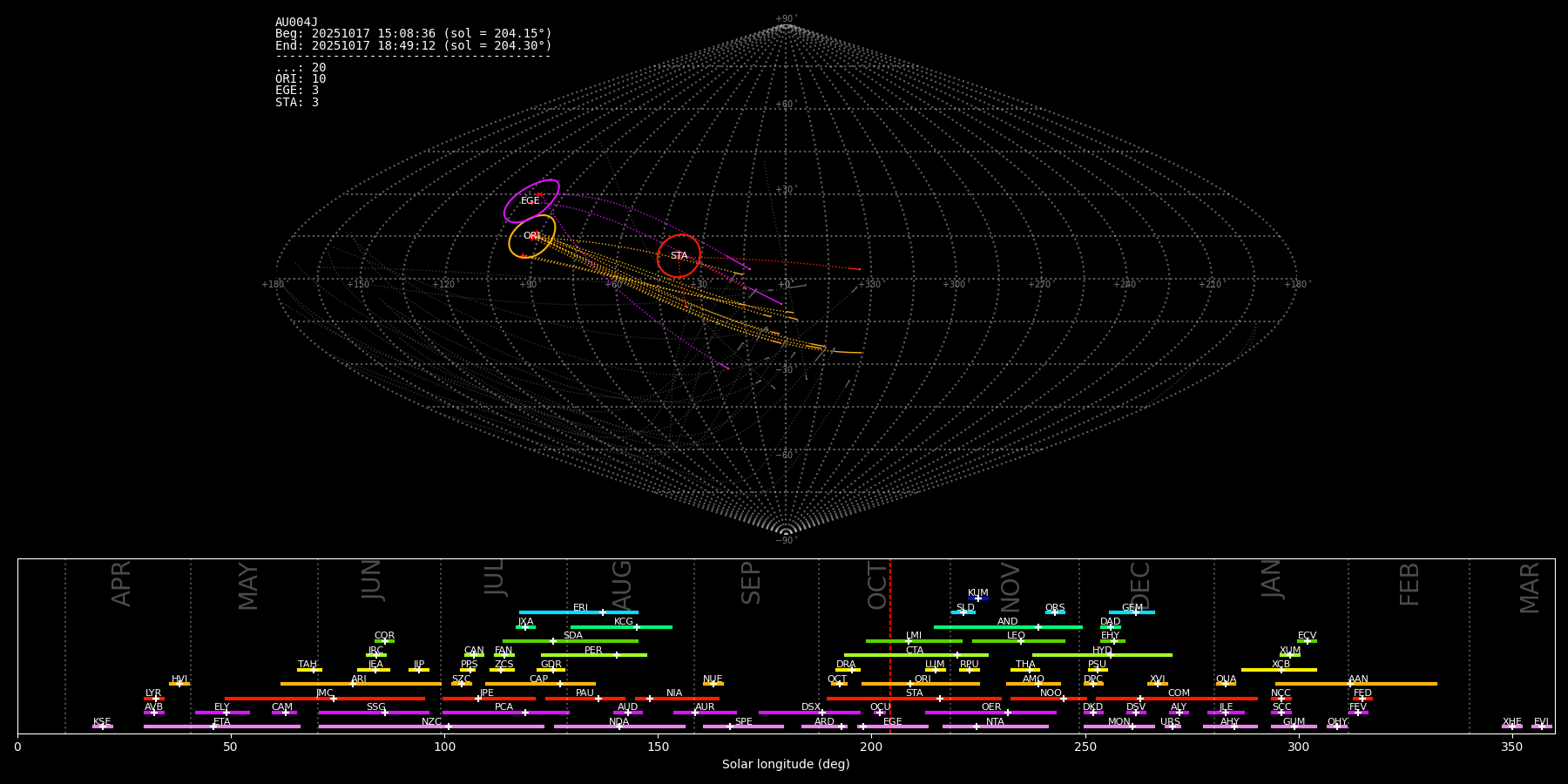Select the 200 tick on longitude axis
This screenshot has width=1568, height=784.
pyautogui.click(x=871, y=747)
